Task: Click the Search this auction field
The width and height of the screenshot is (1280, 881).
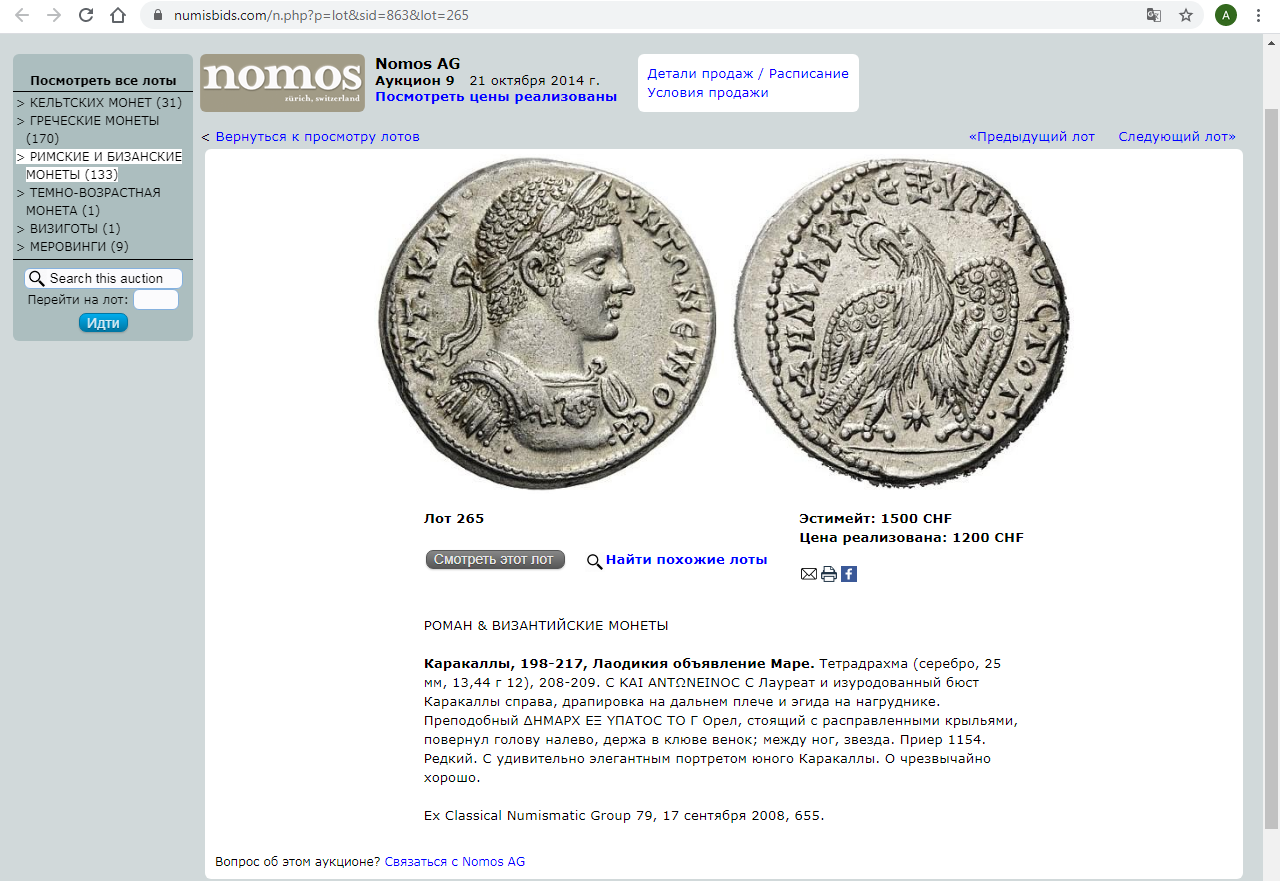Action: 103,279
